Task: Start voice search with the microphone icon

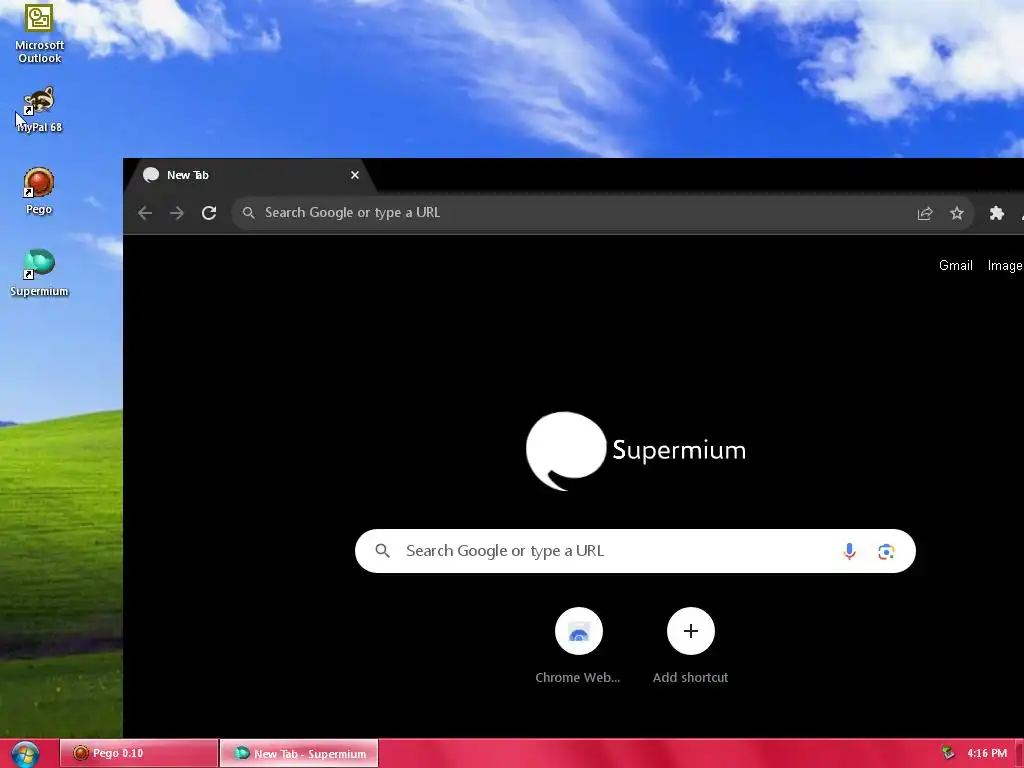Action: click(849, 551)
